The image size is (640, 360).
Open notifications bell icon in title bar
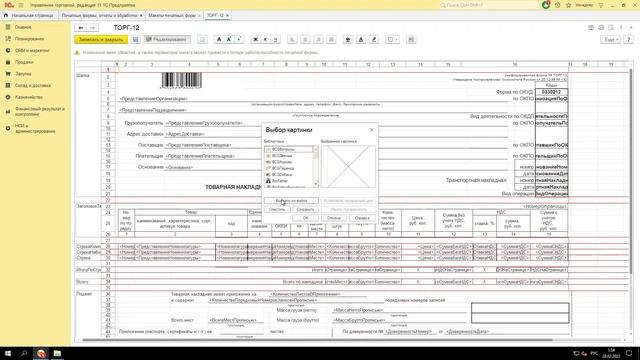[546, 5]
